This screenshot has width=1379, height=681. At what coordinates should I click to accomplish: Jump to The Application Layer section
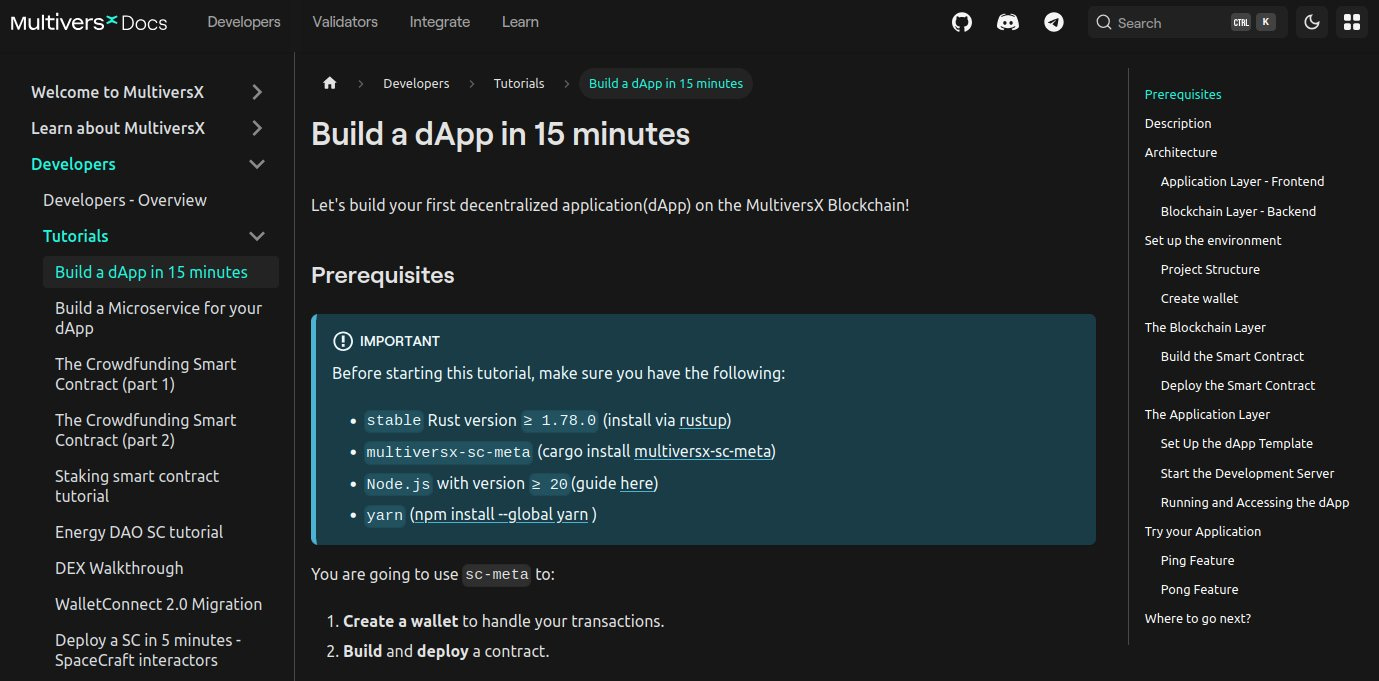tap(1207, 414)
